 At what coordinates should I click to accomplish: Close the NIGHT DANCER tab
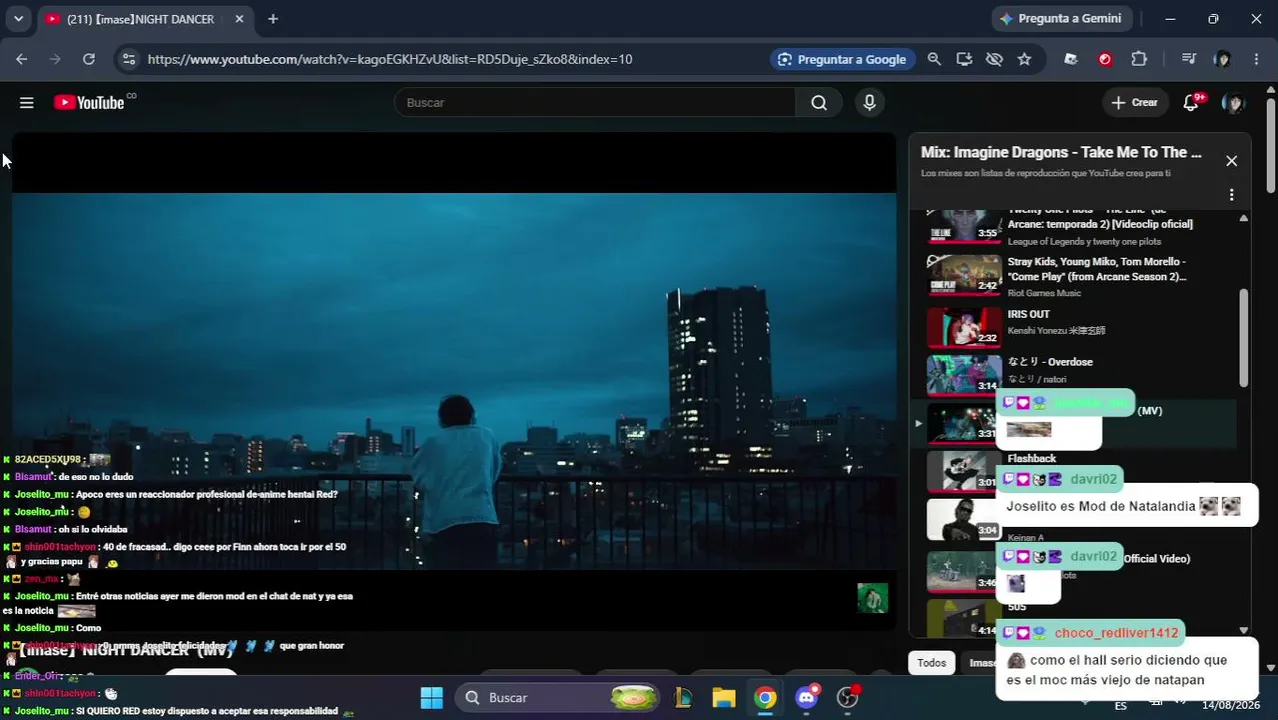[x=240, y=19]
